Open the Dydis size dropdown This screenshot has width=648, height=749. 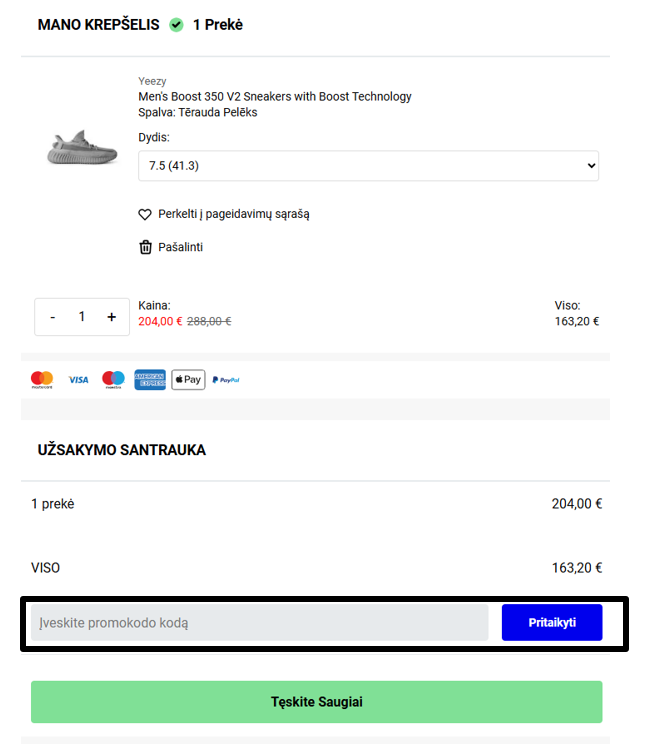[368, 166]
